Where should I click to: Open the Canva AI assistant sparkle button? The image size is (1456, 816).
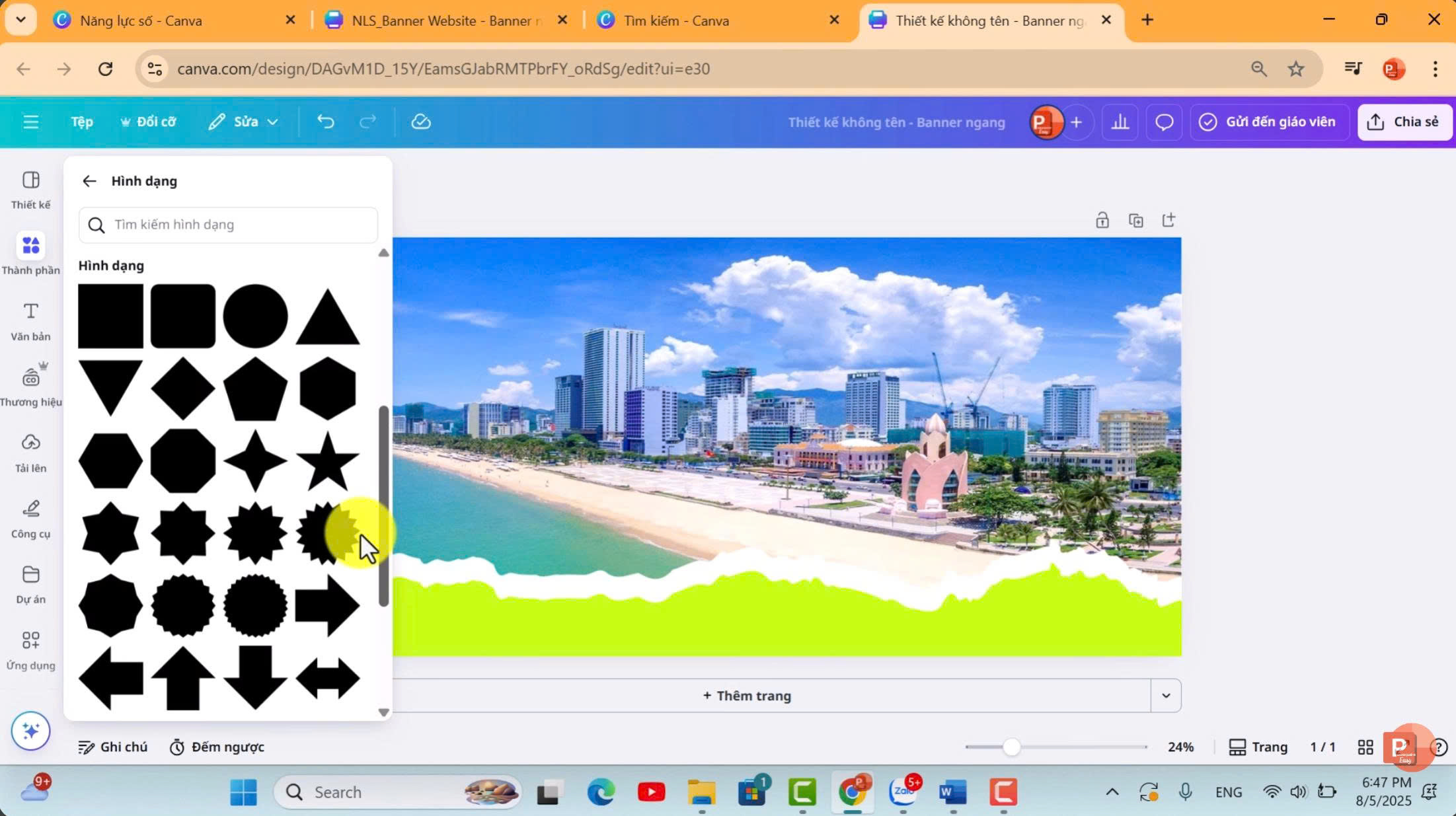coord(30,730)
